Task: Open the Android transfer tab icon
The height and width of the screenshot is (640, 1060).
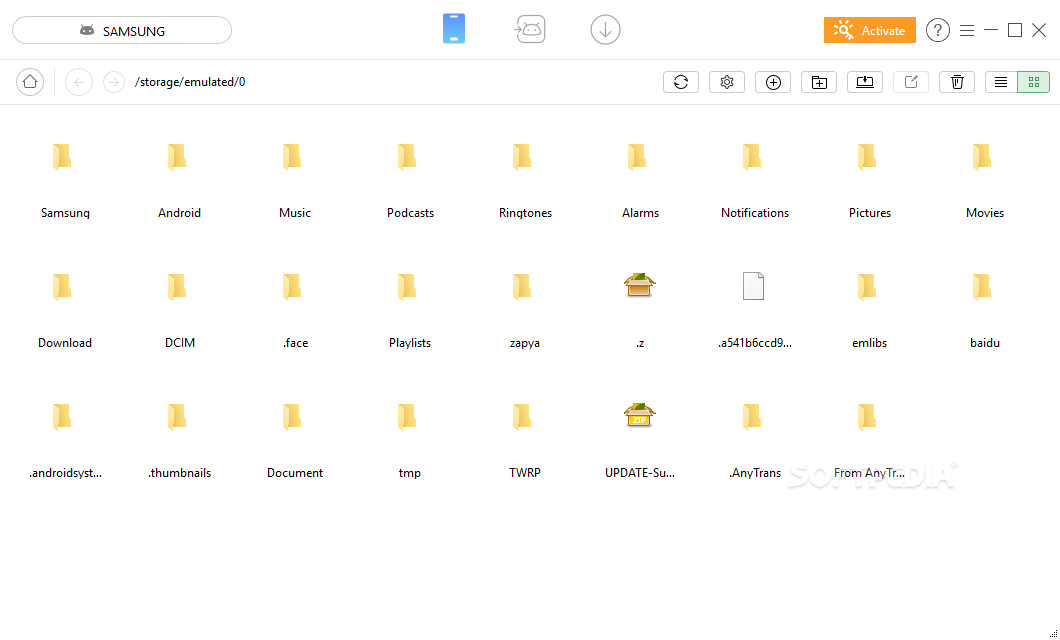Action: tap(530, 29)
